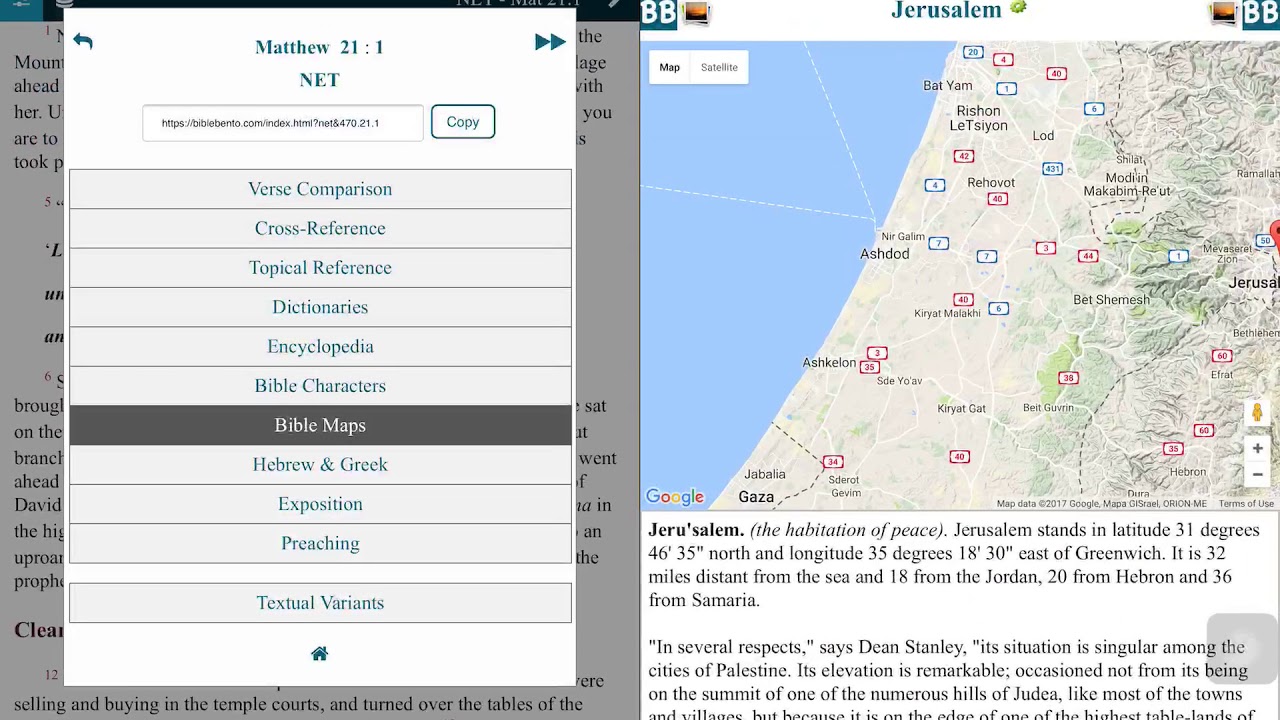Copy the verse URL with the Copy button
1280x720 pixels.
462,122
